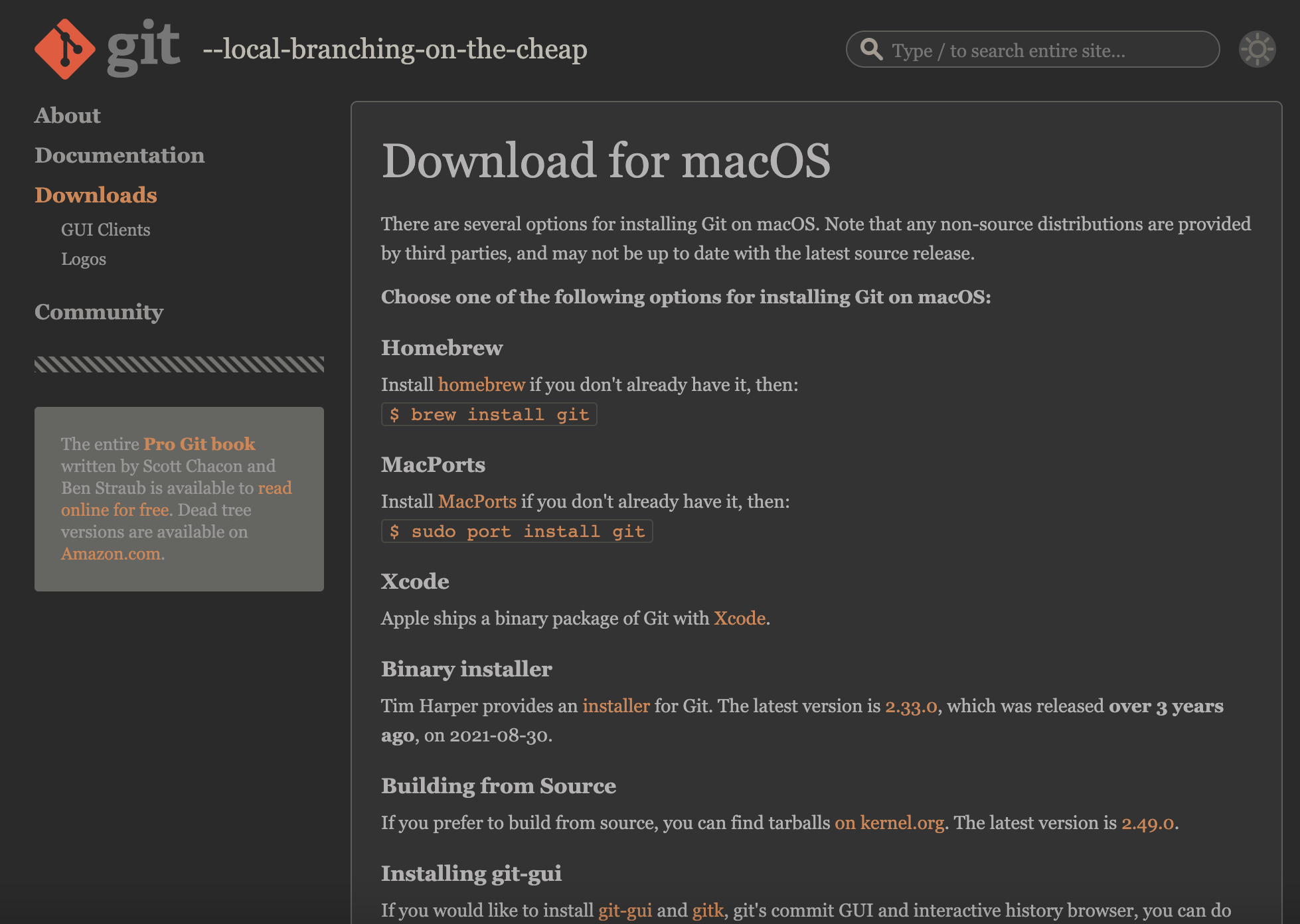Click the git wordmark in header
Viewport: 1300px width, 924px height.
(143, 48)
